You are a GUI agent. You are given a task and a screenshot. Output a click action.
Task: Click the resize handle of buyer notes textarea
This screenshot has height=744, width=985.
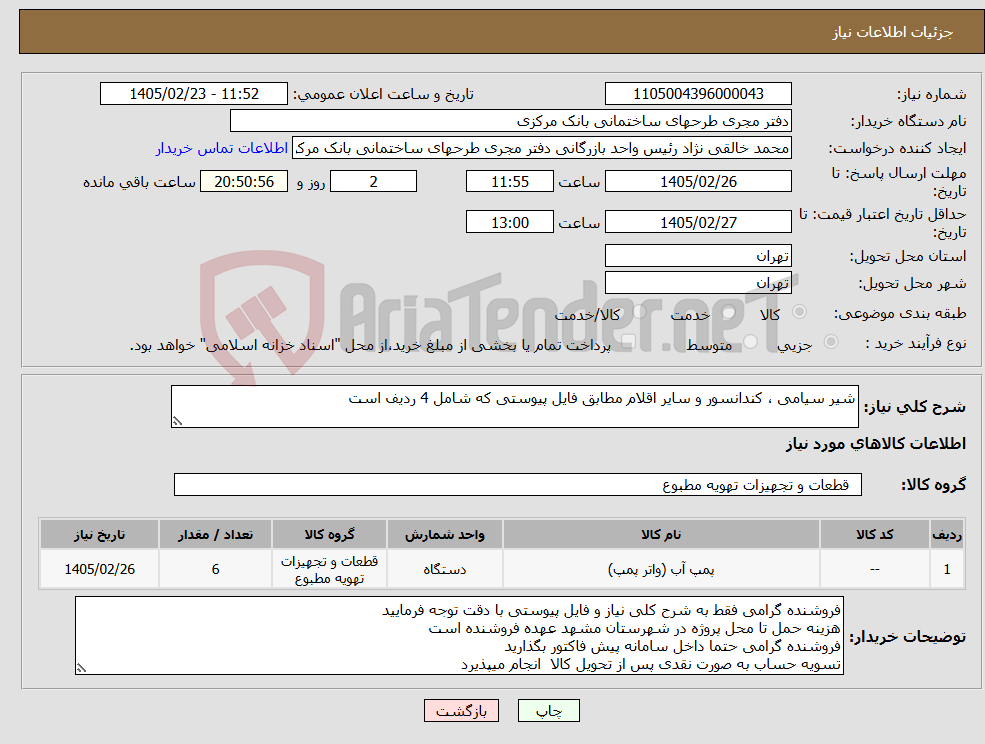click(x=81, y=669)
